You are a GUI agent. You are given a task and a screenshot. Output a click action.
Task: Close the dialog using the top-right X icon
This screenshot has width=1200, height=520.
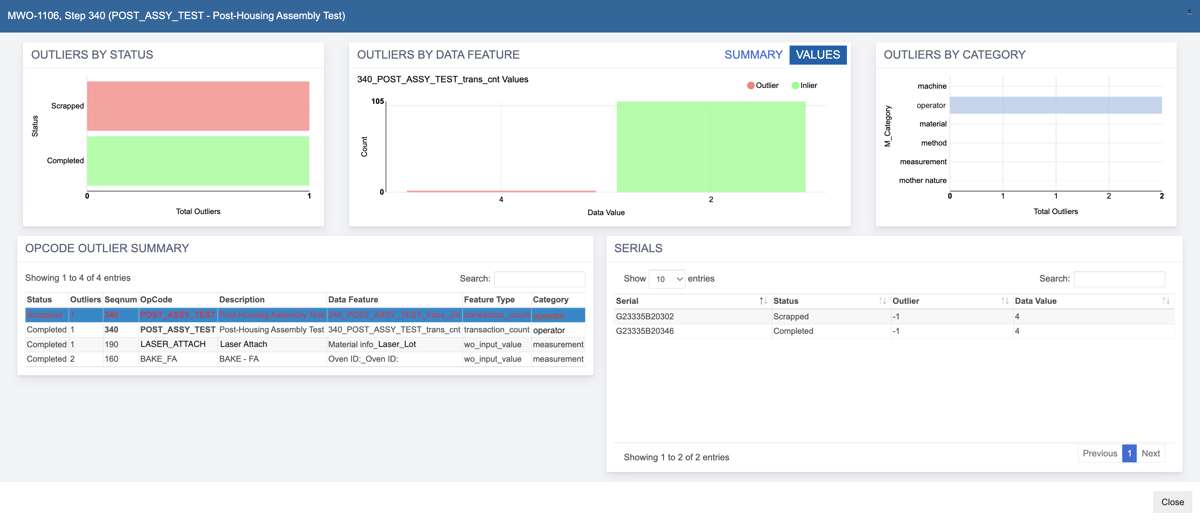click(1189, 11)
